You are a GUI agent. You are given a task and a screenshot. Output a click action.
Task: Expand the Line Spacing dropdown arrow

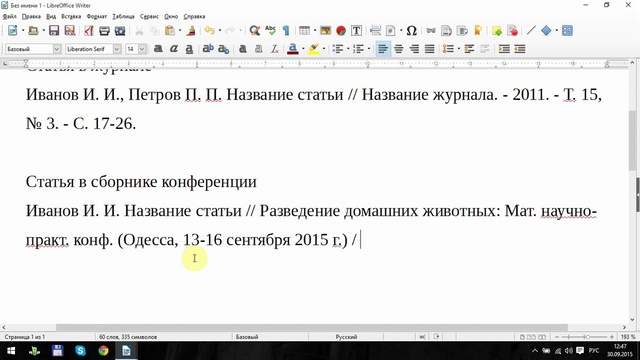[x=458, y=49]
